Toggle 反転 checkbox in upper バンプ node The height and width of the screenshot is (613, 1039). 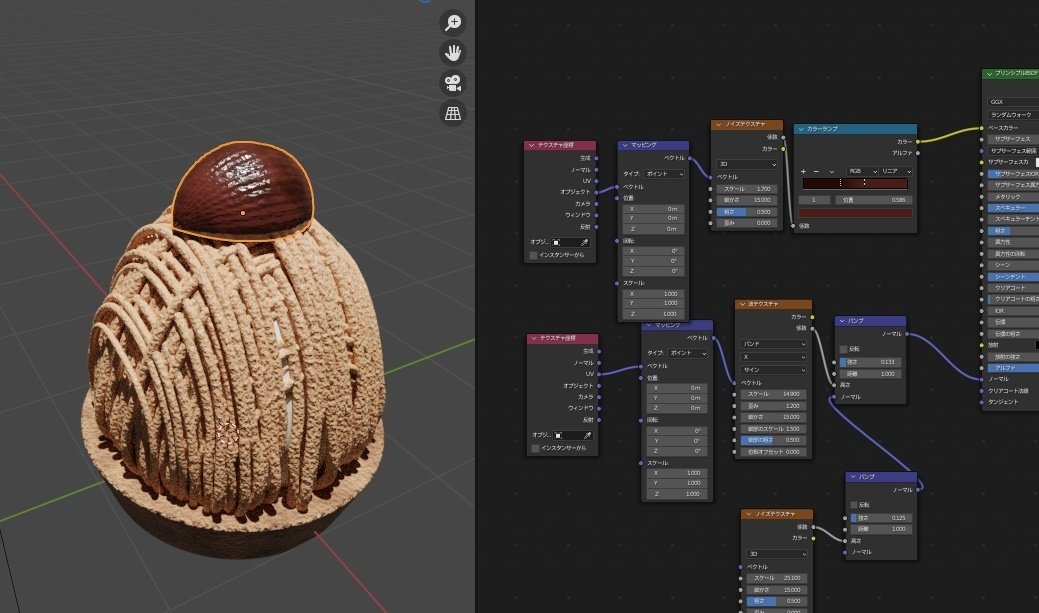click(x=844, y=349)
